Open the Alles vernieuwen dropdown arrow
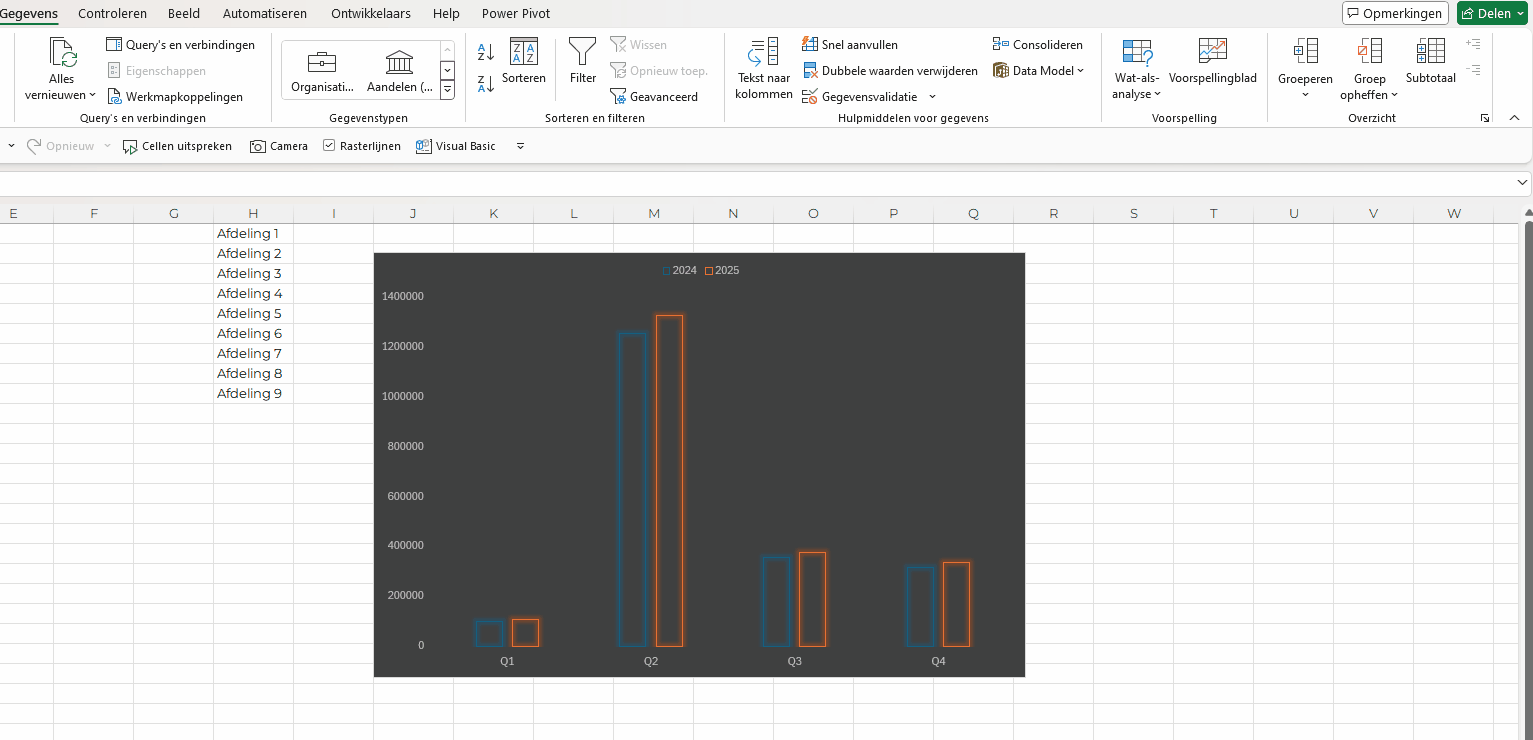 tap(92, 95)
